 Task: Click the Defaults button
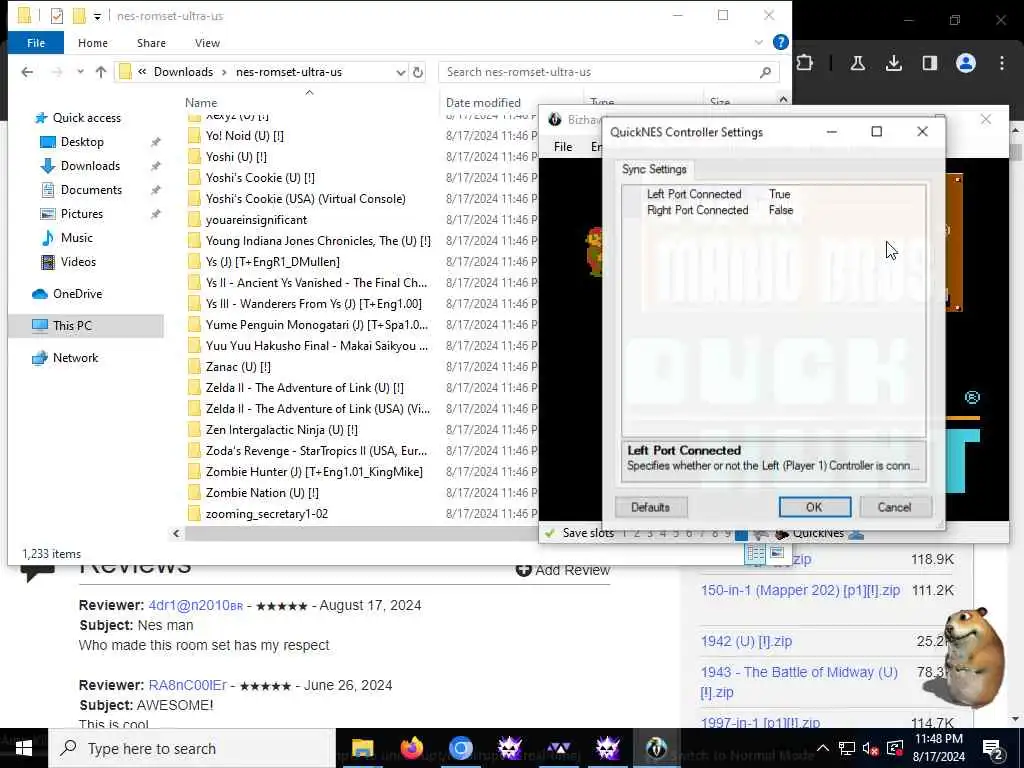click(x=650, y=507)
